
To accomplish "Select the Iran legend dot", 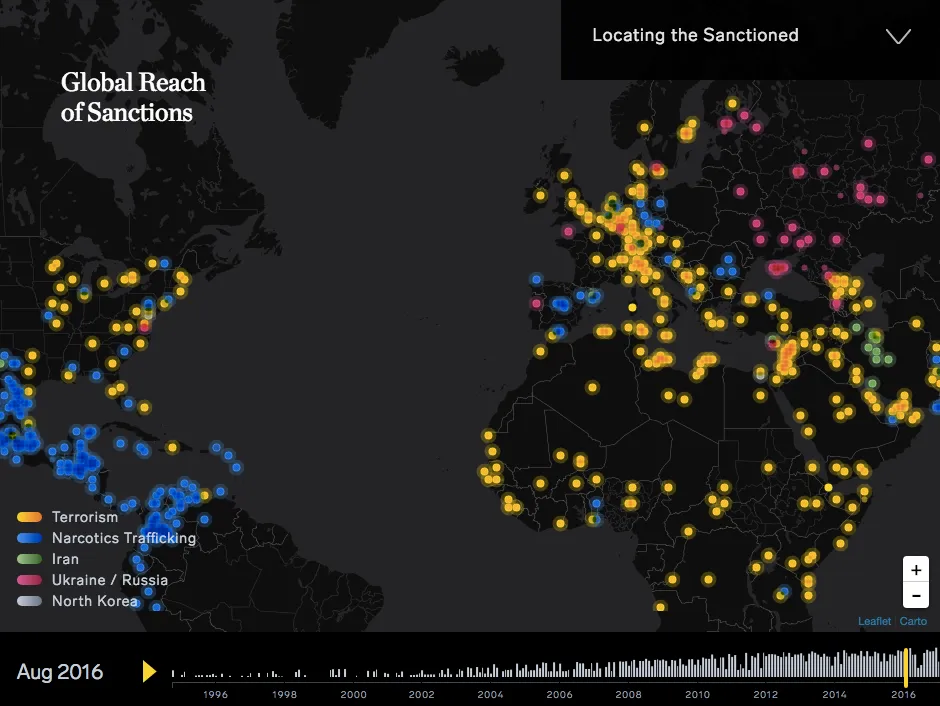I will tap(29, 559).
